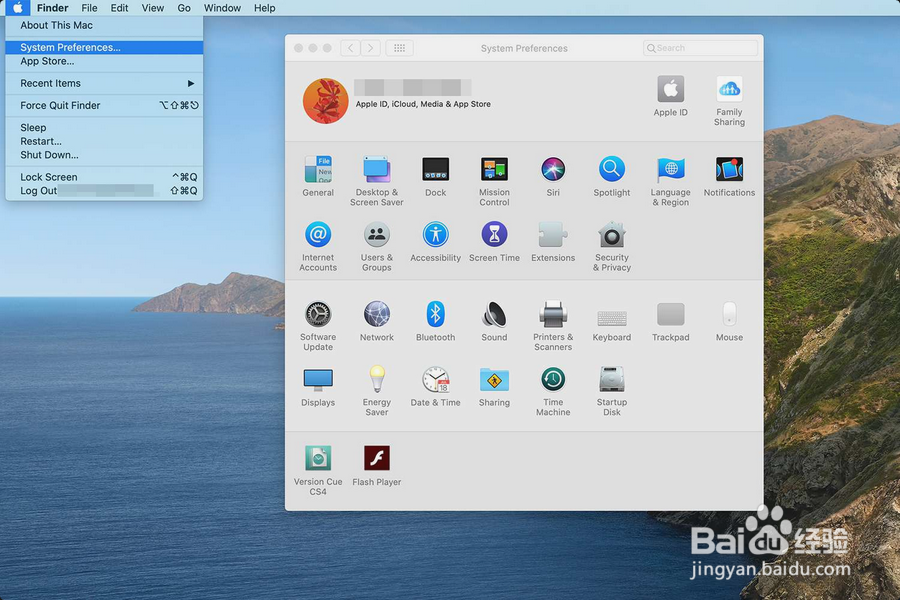The width and height of the screenshot is (900, 600).
Task: Choose Force Quit Finder
Action: 104,105
